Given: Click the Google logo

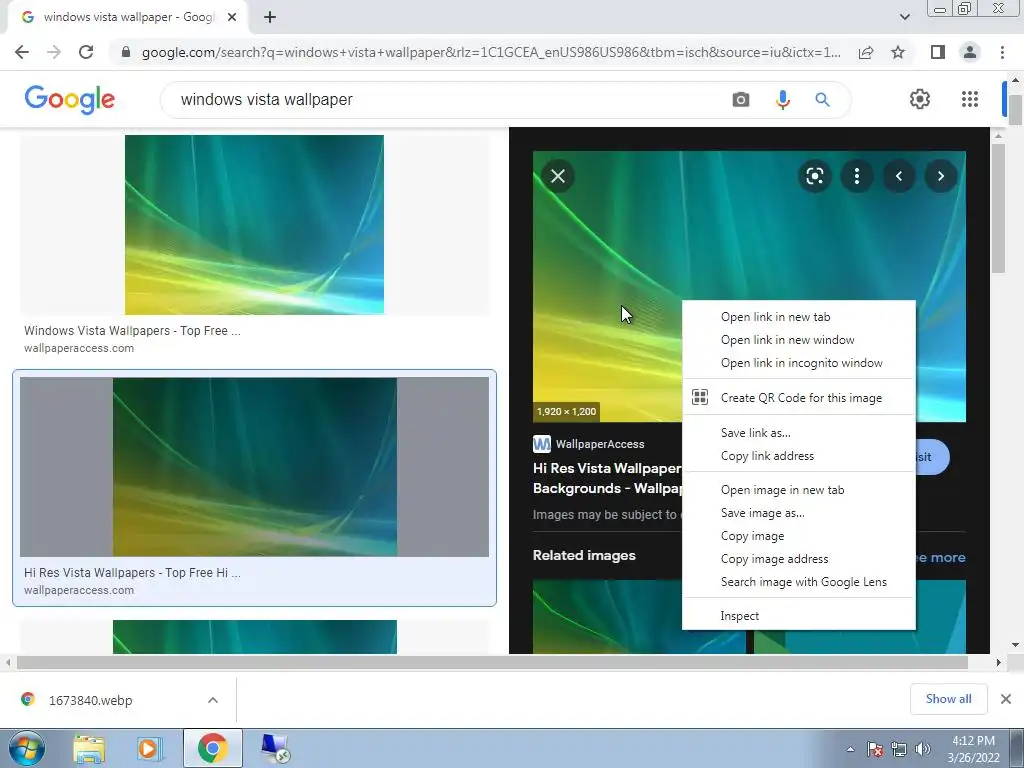Looking at the screenshot, I should click(69, 99).
